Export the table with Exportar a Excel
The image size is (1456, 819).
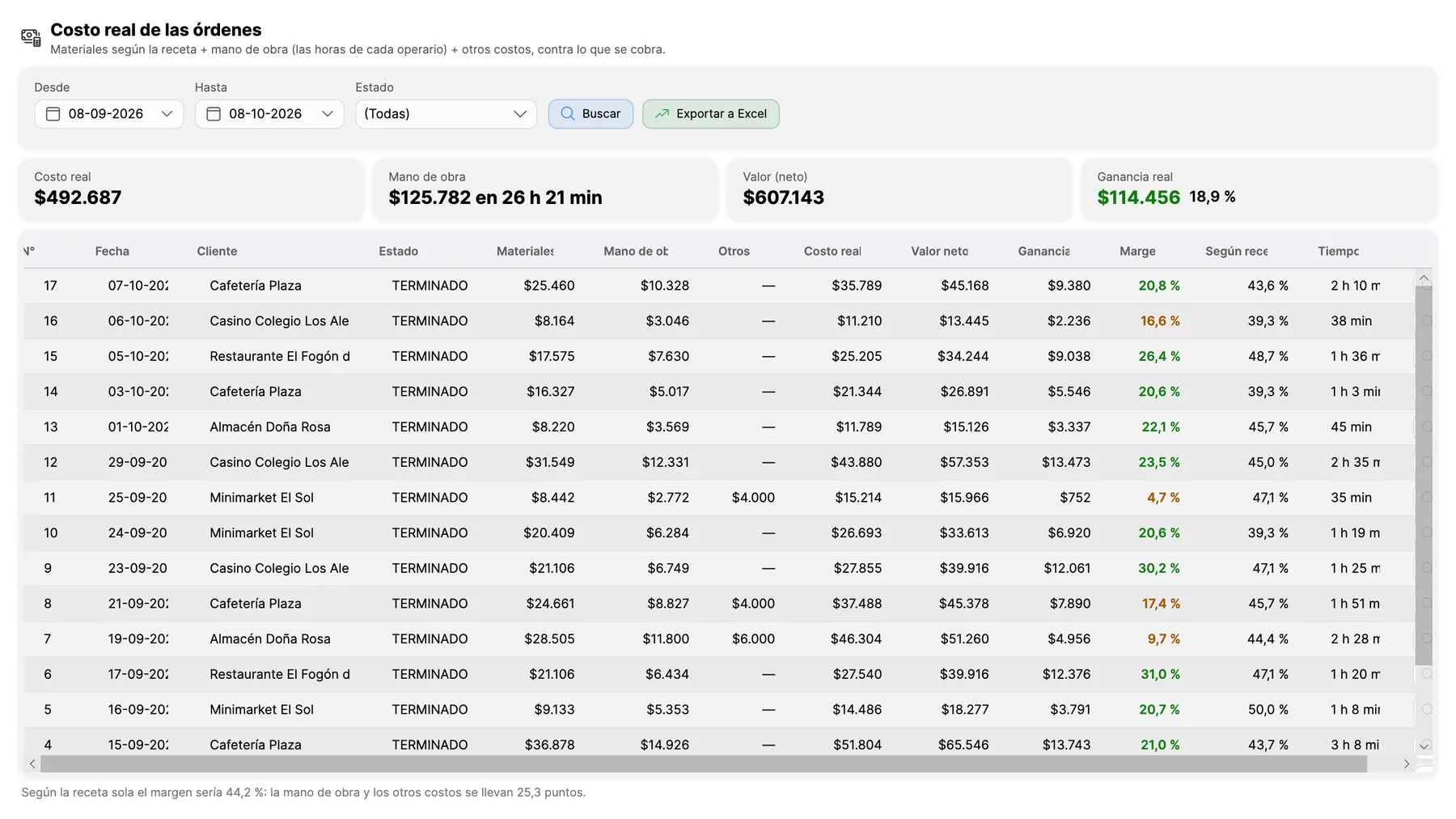pos(711,114)
